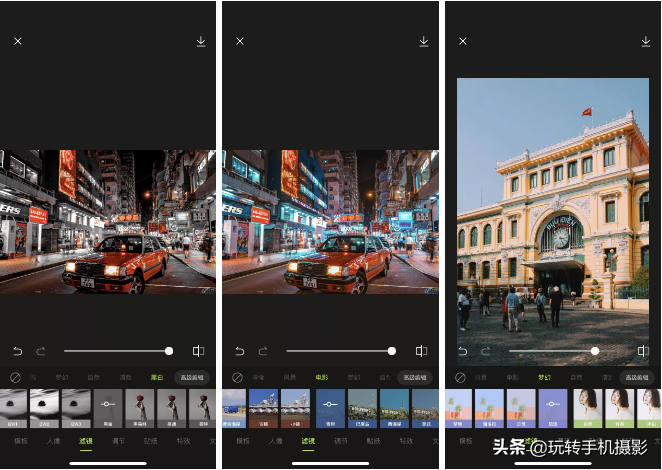Click the filter intensity slider handle, left screen
The height and width of the screenshot is (470, 662).
169,351
